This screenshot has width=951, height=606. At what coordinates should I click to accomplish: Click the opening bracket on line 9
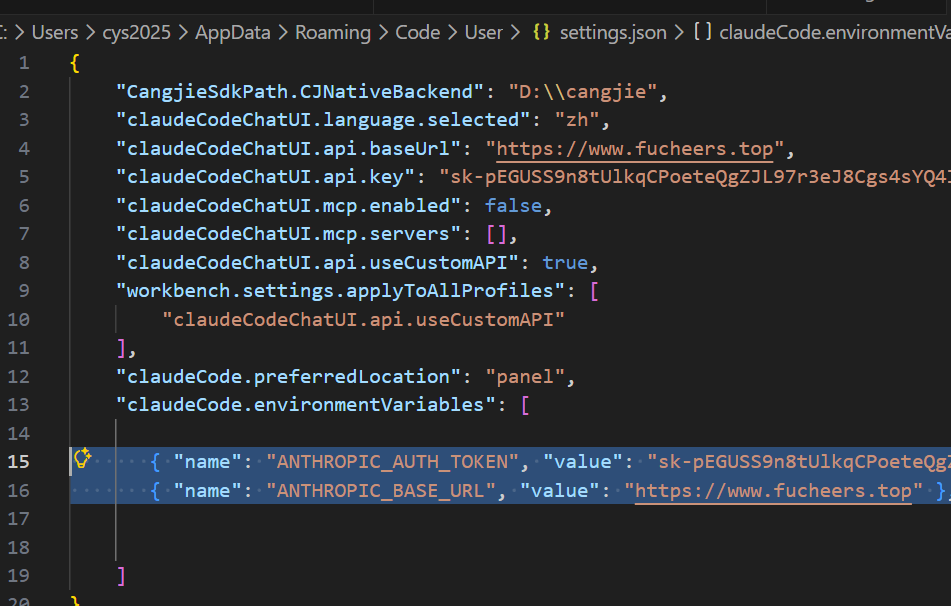[x=594, y=291]
